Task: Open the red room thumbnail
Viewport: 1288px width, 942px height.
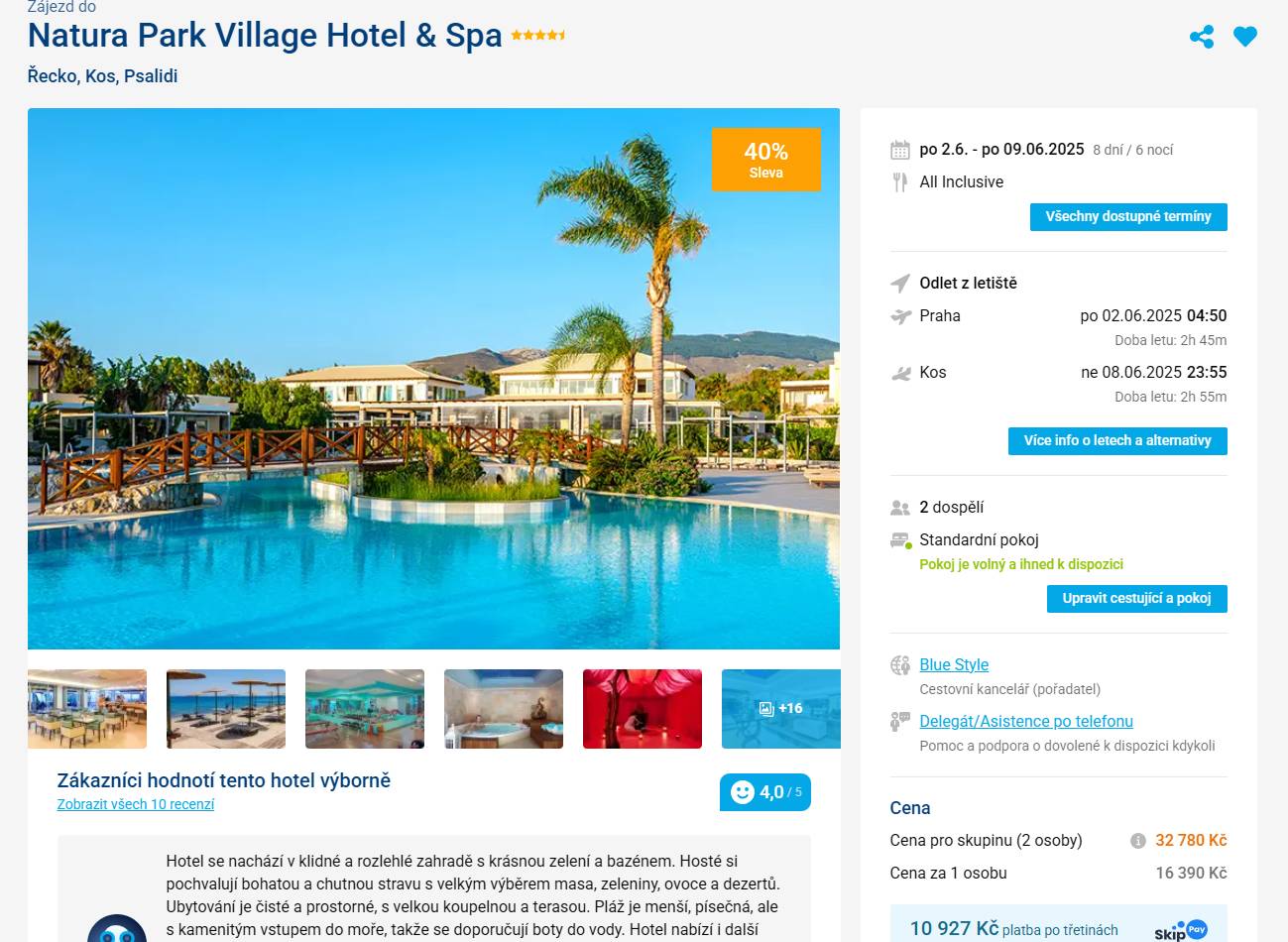Action: (x=643, y=709)
